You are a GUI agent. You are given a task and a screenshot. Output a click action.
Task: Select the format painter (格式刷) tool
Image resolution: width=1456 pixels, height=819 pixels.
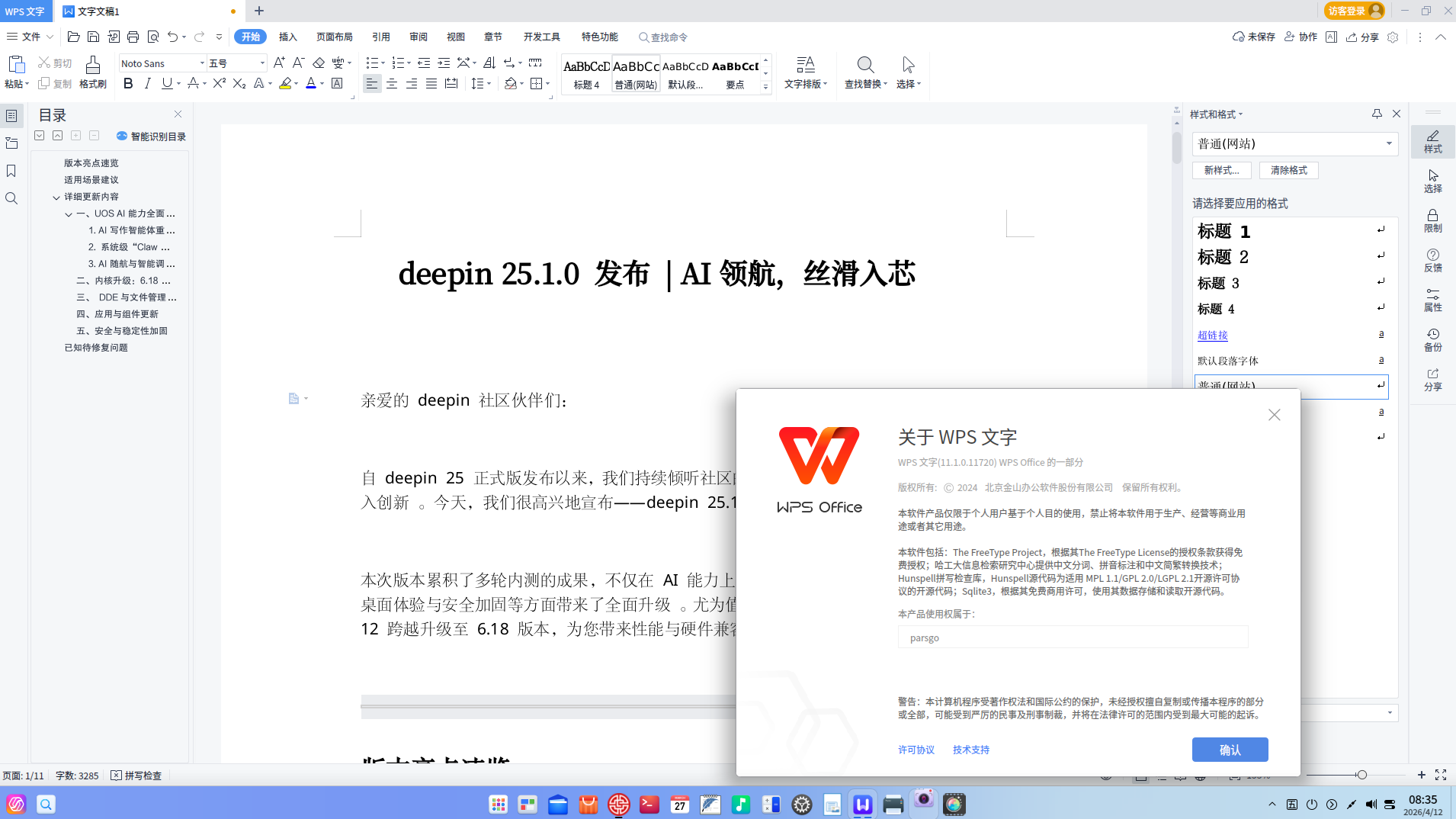pos(91,72)
